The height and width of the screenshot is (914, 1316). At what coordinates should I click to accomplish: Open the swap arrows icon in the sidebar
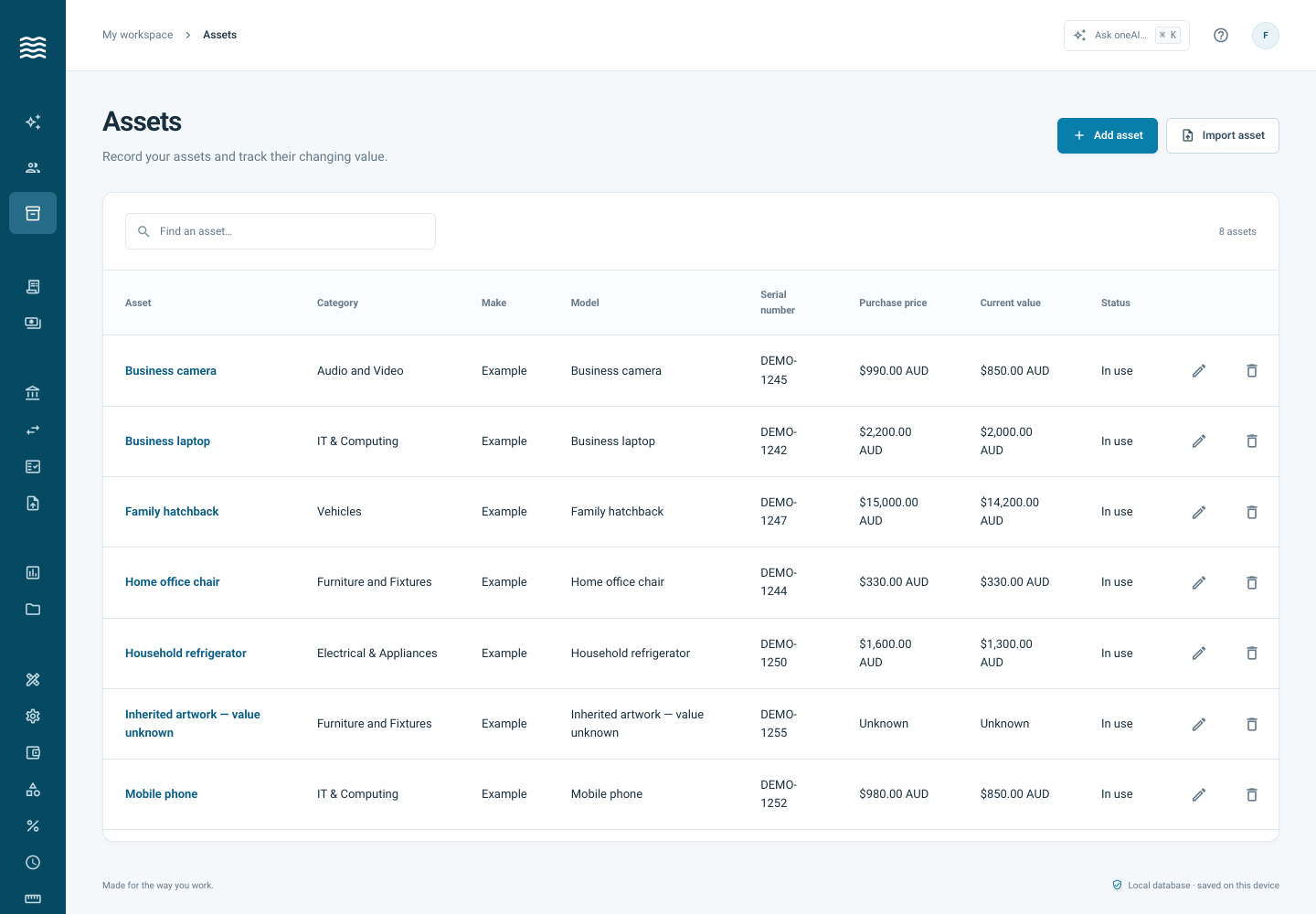pos(33,430)
